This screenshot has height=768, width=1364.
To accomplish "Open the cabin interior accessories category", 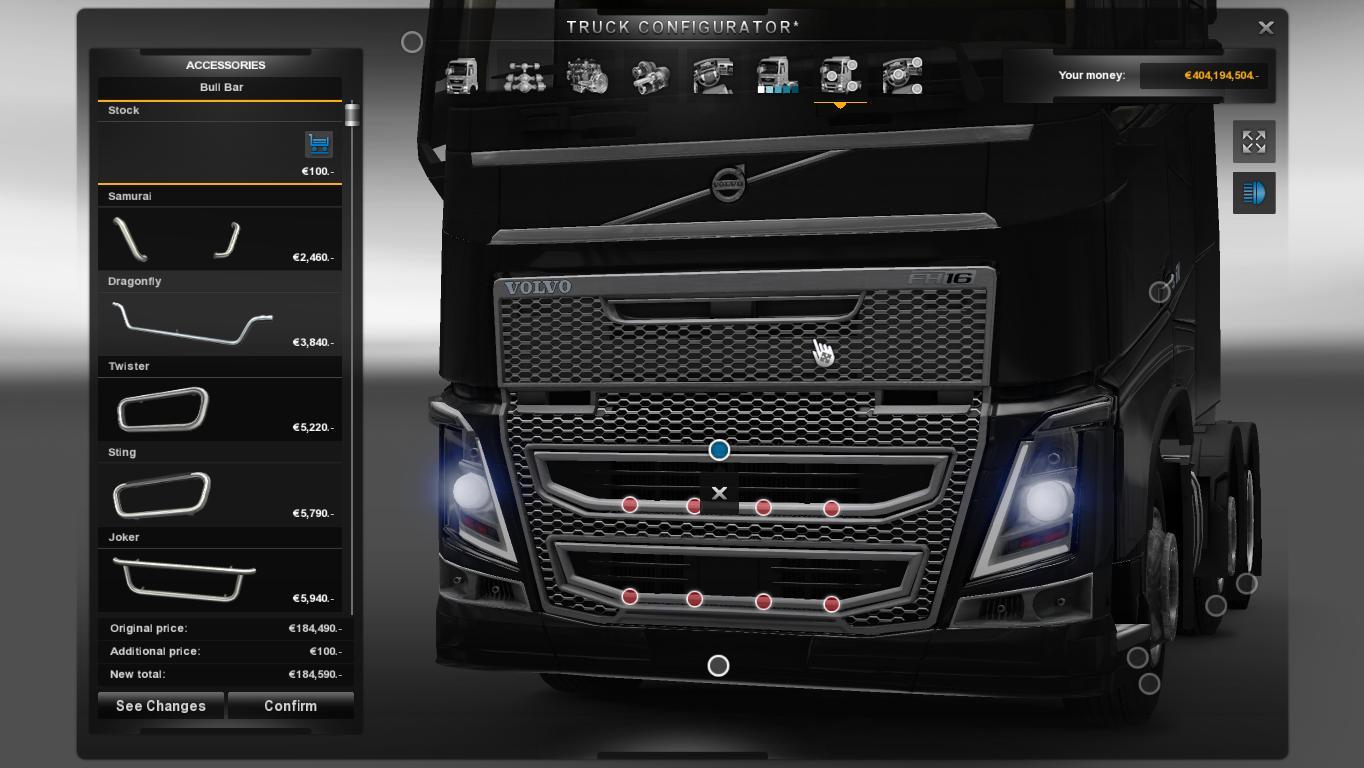I will (x=903, y=76).
